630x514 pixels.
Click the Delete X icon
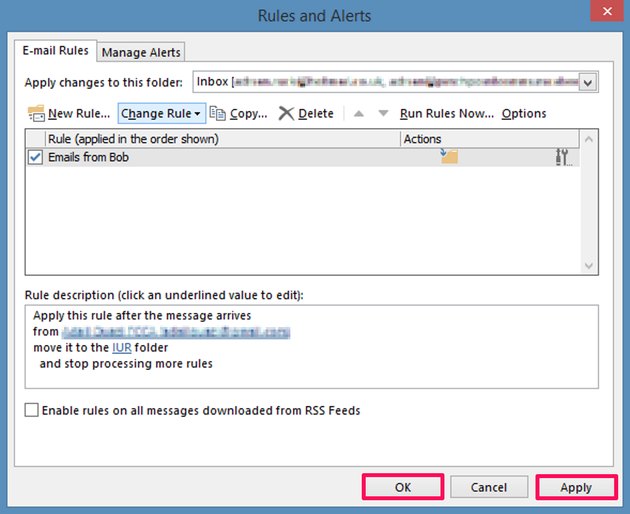coord(286,113)
